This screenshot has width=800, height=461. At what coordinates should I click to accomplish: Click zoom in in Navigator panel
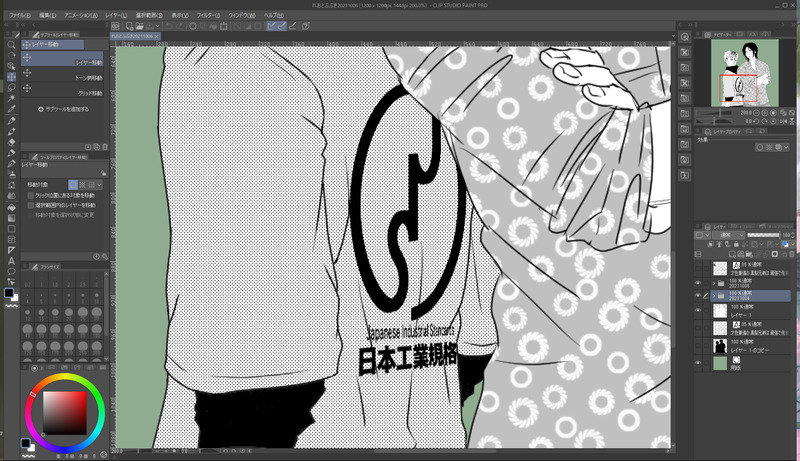pos(765,113)
